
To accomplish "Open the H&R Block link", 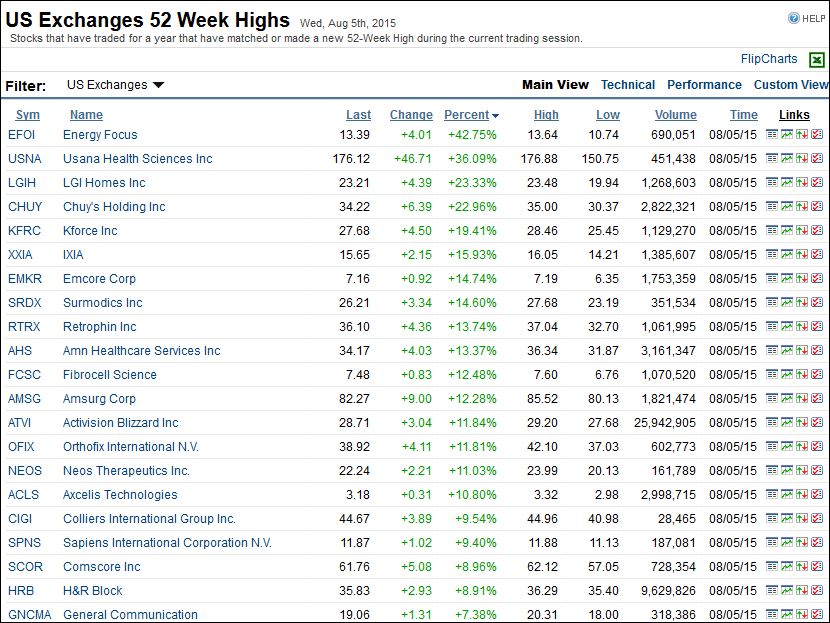I will tap(93, 591).
